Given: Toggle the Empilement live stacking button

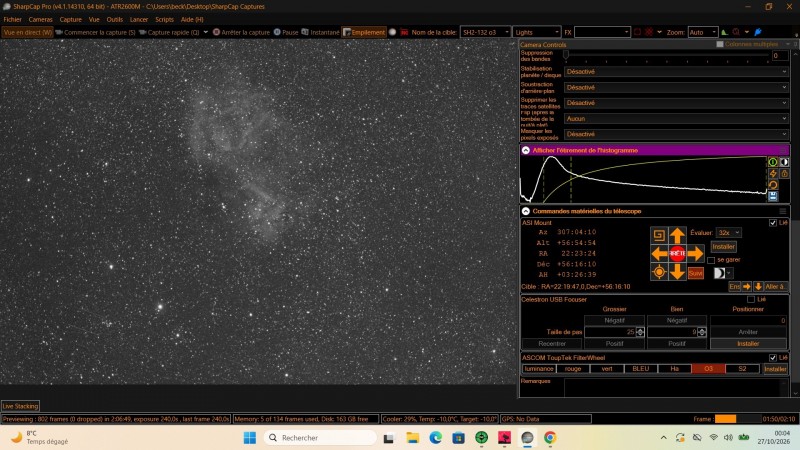Looking at the screenshot, I should tap(364, 32).
